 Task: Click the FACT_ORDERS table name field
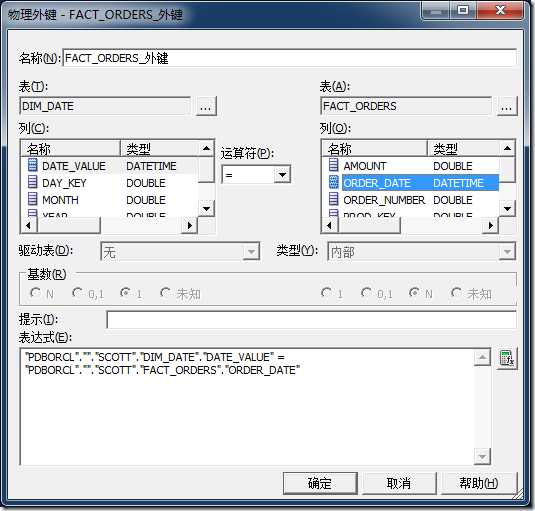tap(406, 106)
